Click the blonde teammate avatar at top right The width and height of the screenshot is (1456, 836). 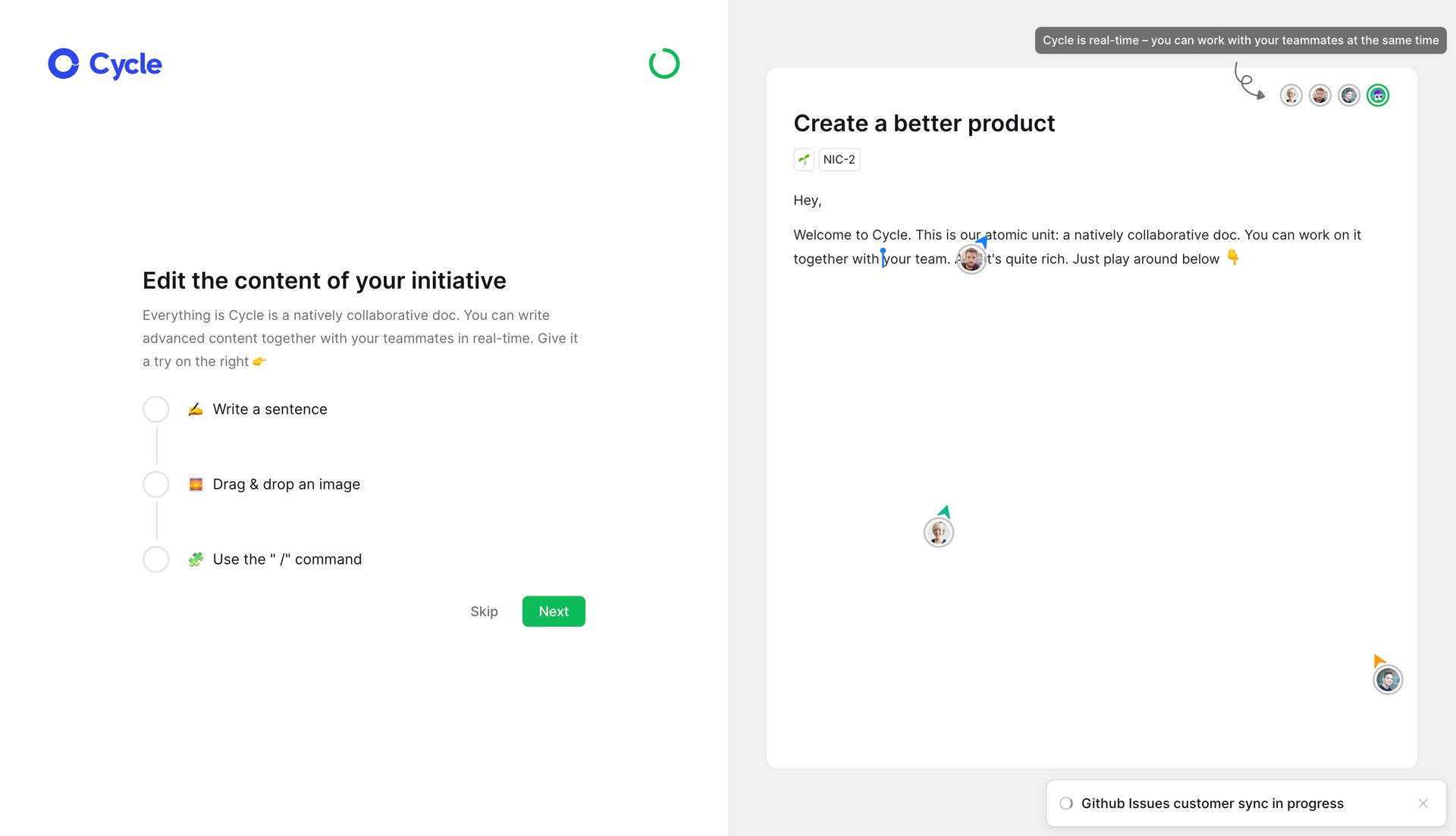tap(1291, 95)
